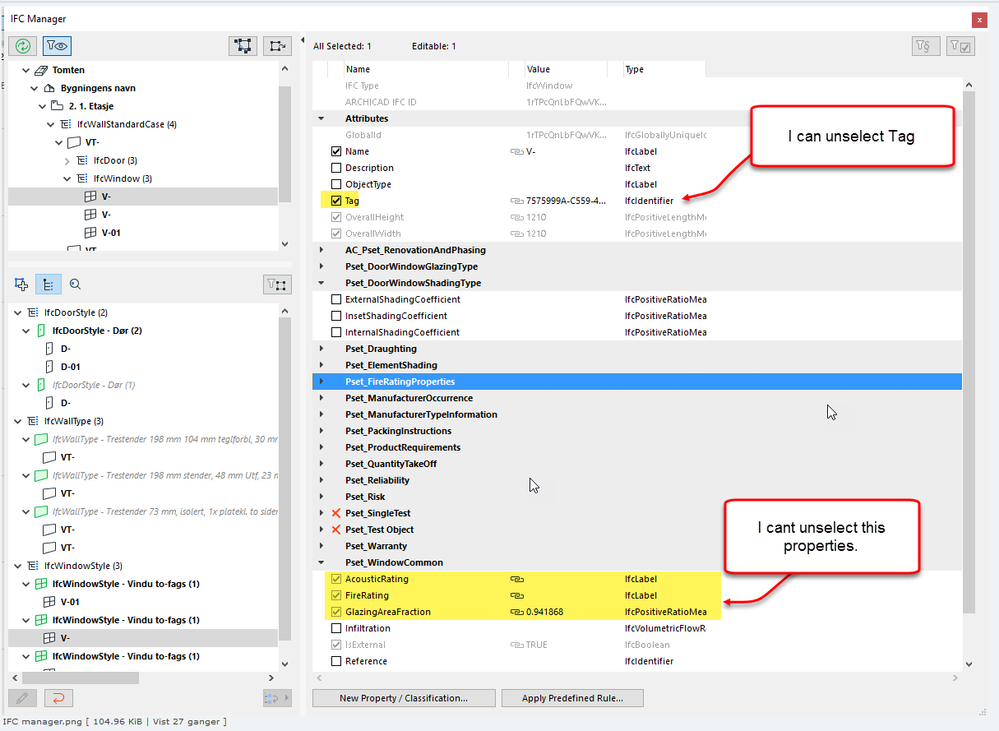Collapse Pset_WindowCommon group
The width and height of the screenshot is (999, 731).
coord(321,563)
